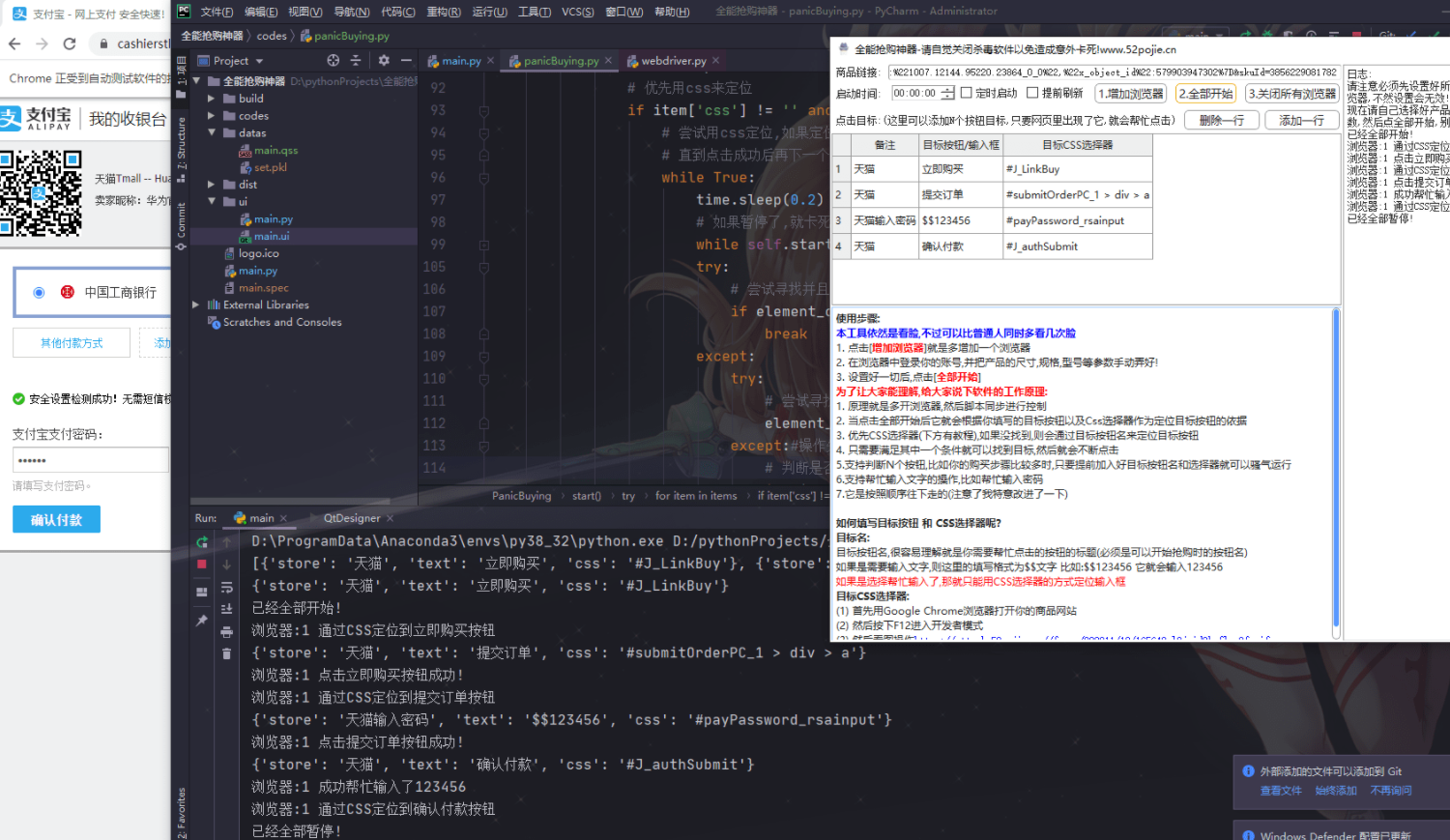Click the Restore Layout icon in Run panel
This screenshot has height=840, width=1450.
(201, 592)
